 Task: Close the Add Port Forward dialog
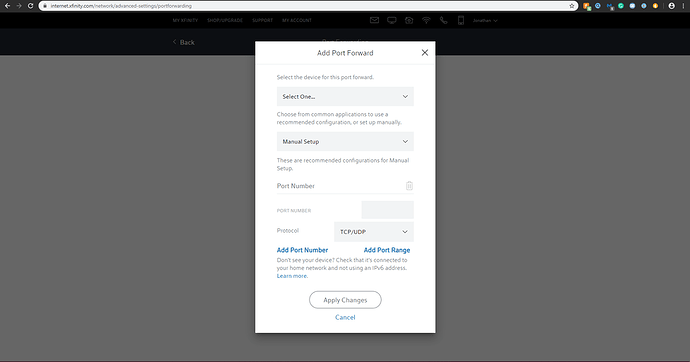point(425,53)
